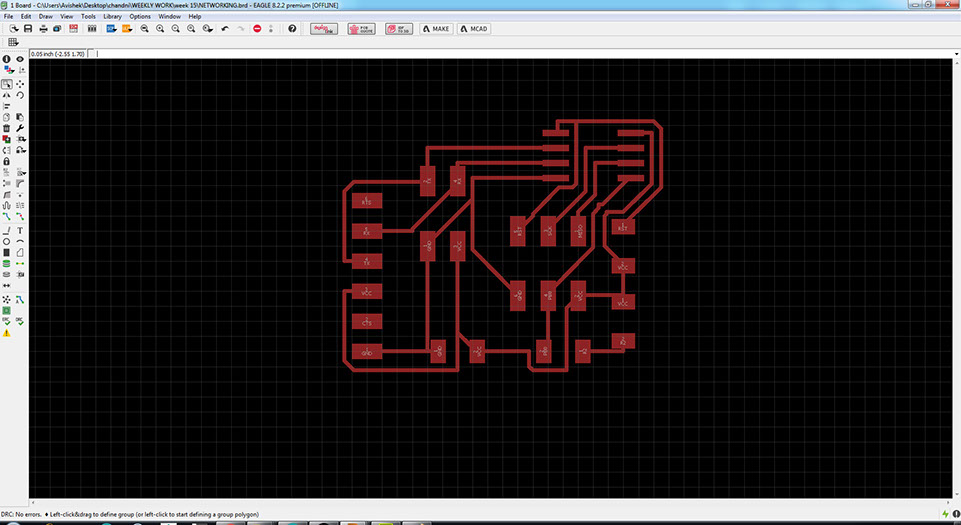The width and height of the screenshot is (961, 525).
Task: Click the MAKE button
Action: pos(436,29)
